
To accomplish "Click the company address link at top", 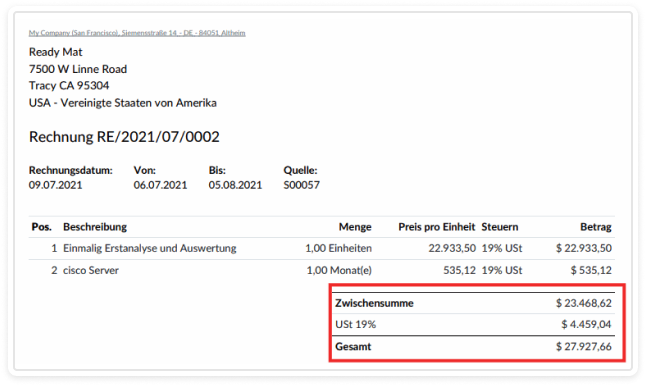I will [x=137, y=33].
